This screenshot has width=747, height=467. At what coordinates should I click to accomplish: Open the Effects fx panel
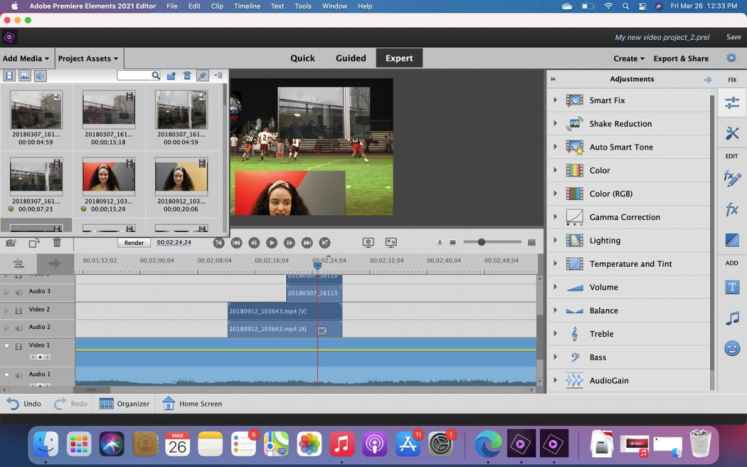tap(732, 209)
